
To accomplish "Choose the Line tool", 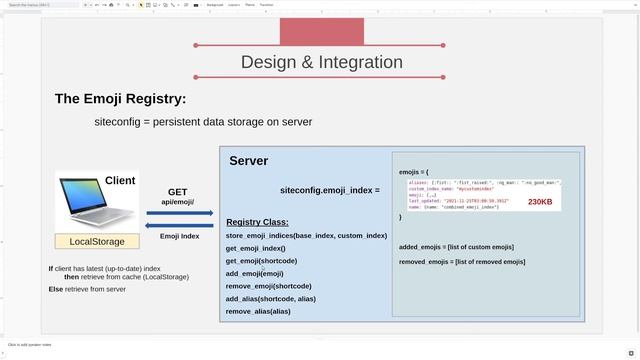I will click(x=173, y=5).
